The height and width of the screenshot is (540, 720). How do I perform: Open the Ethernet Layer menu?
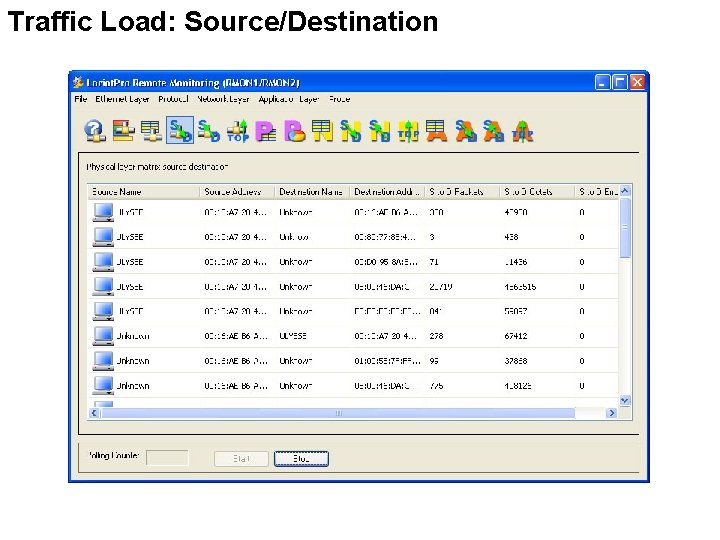point(122,99)
